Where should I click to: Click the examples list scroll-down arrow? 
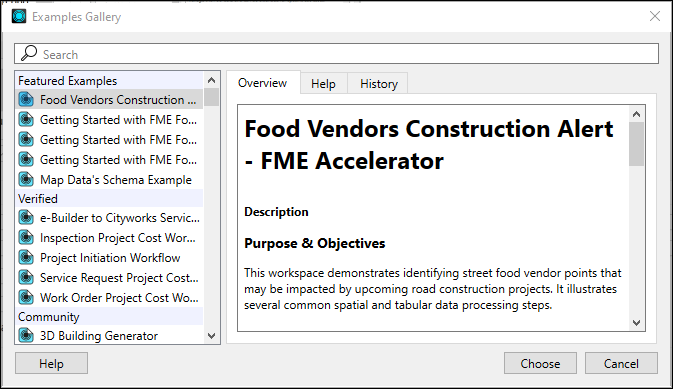coord(212,336)
